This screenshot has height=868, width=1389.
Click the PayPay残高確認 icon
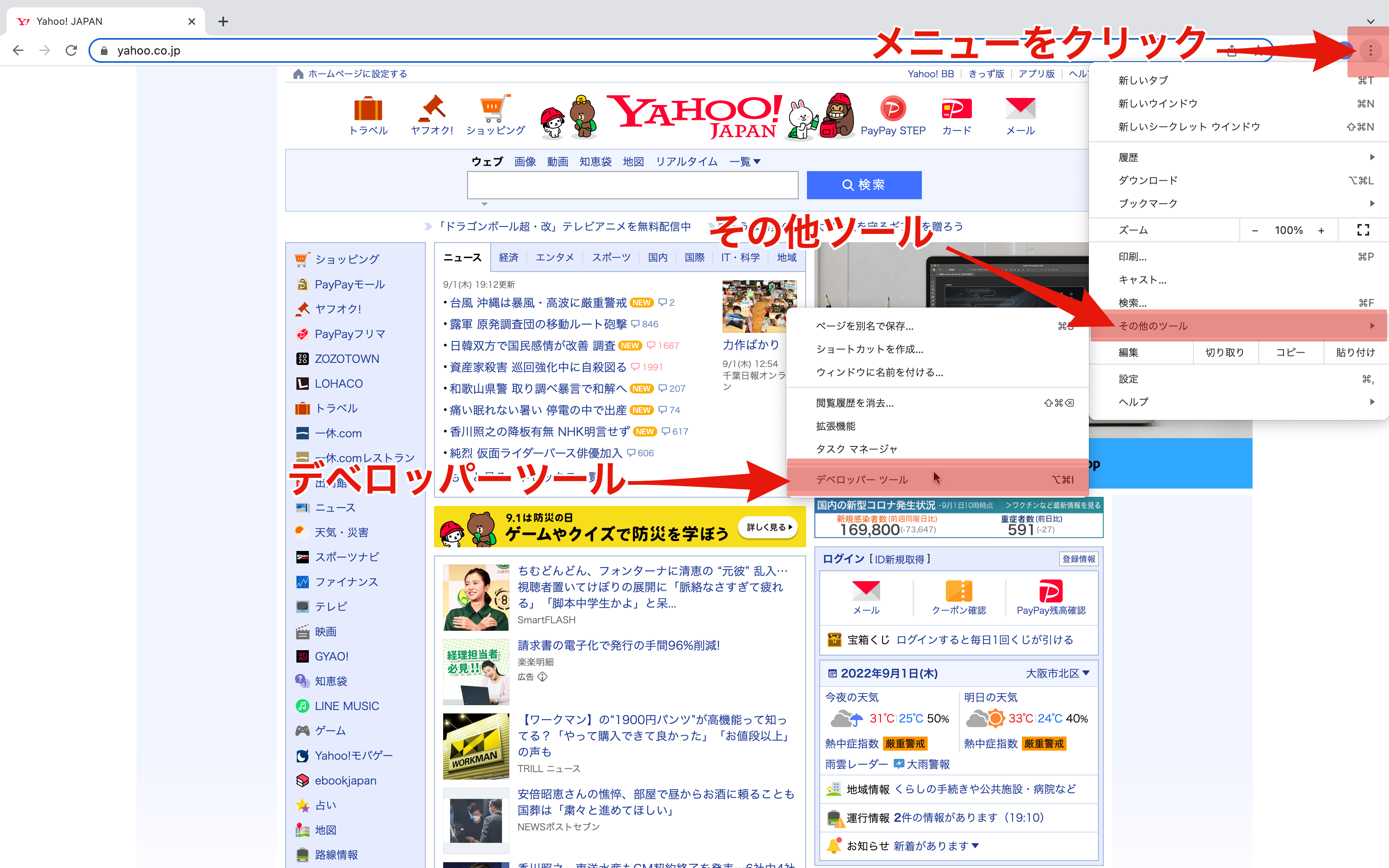tap(1050, 591)
